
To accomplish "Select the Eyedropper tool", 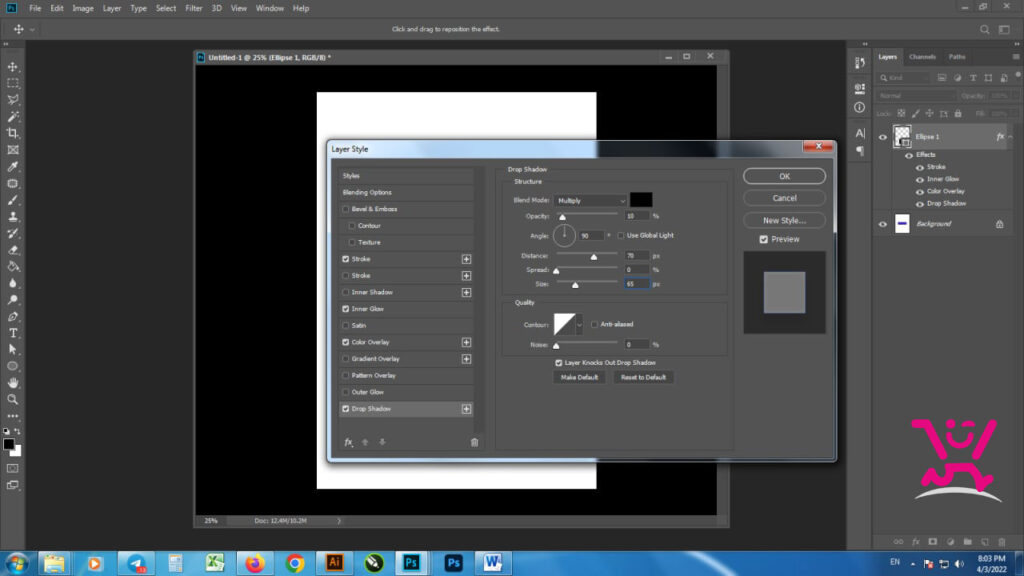I will (12, 167).
